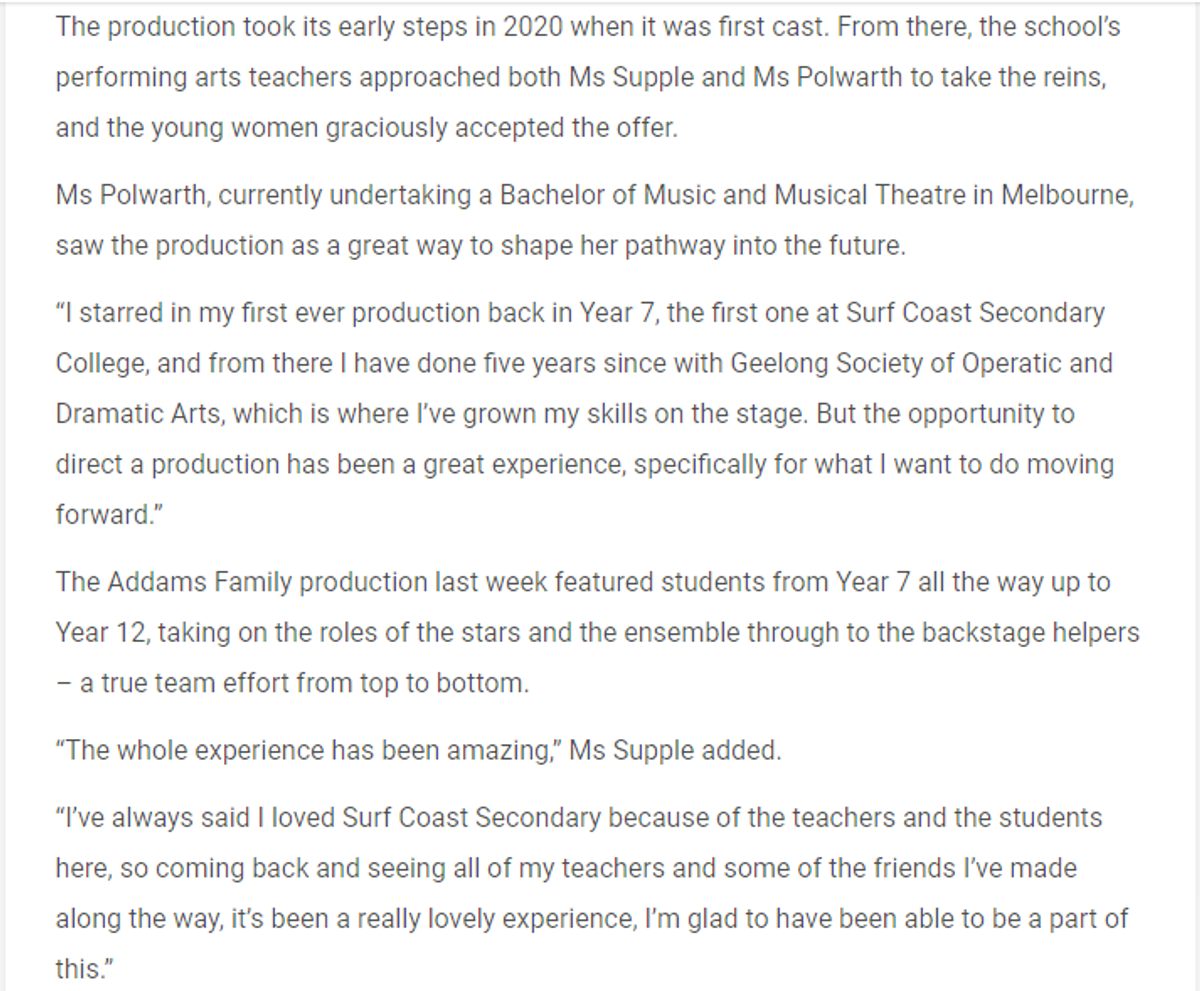Click the line starting "Year 12, taking on"
Screen dimensions: 1200x991
point(597,633)
